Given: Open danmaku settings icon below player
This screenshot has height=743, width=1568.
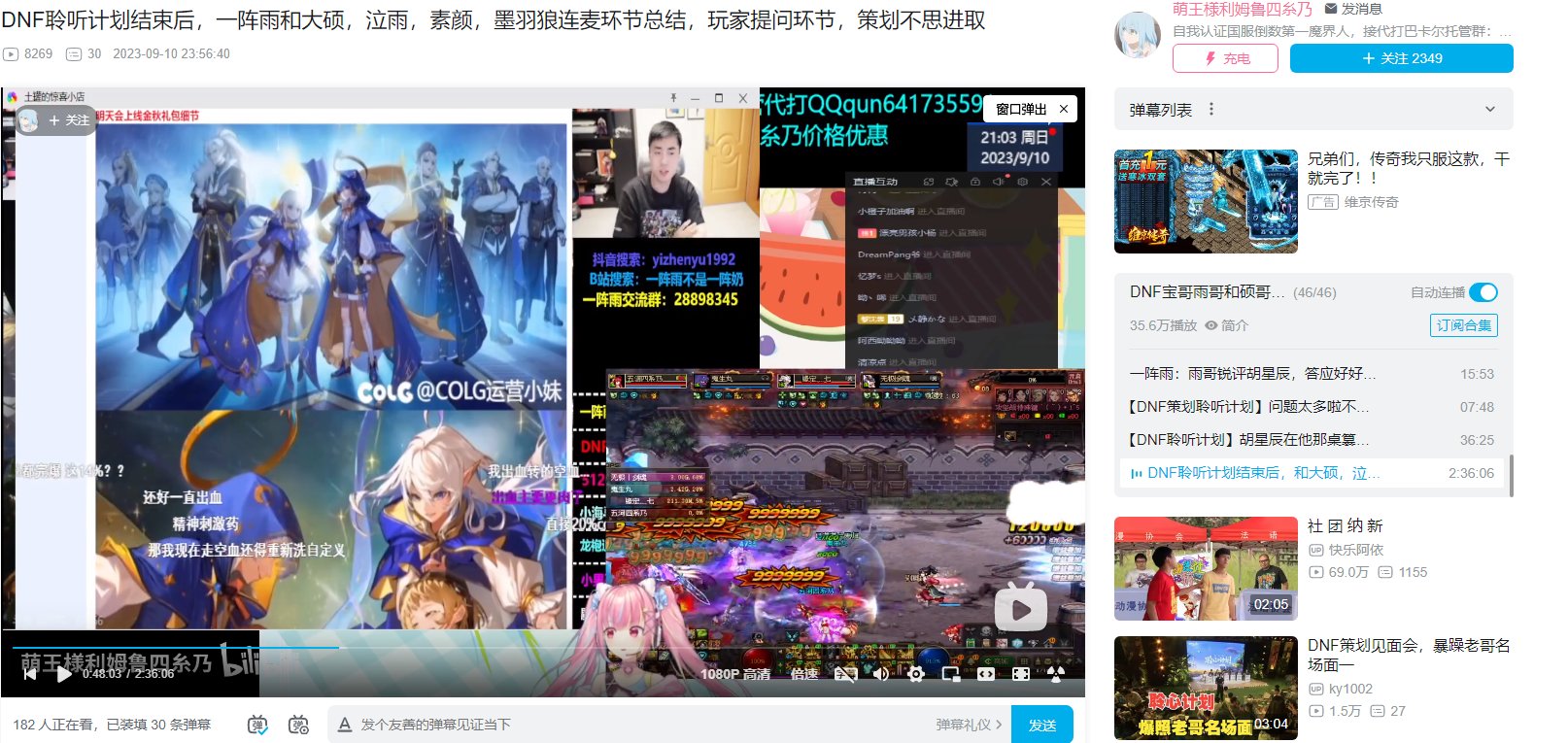Looking at the screenshot, I should point(299,725).
